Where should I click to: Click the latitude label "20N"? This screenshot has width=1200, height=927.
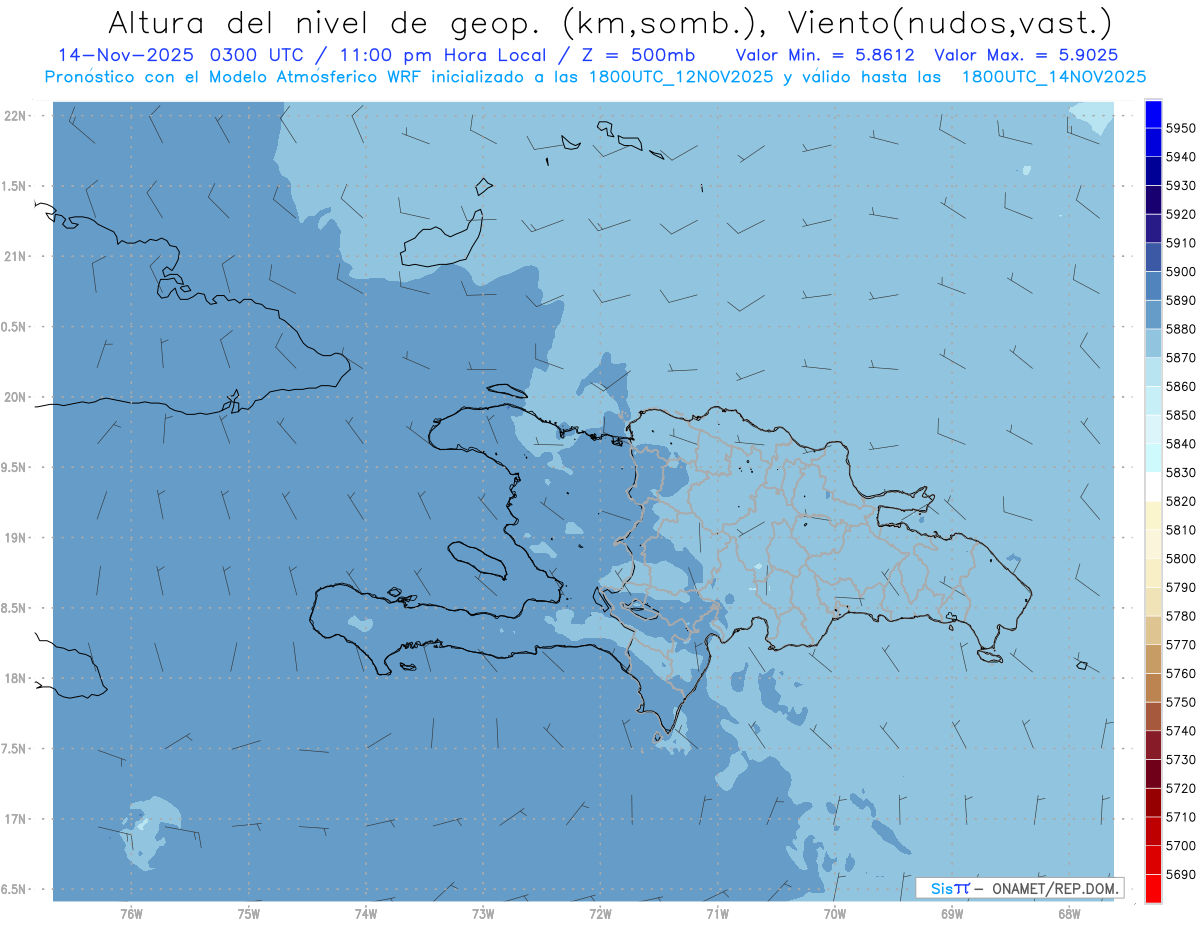click(16, 397)
